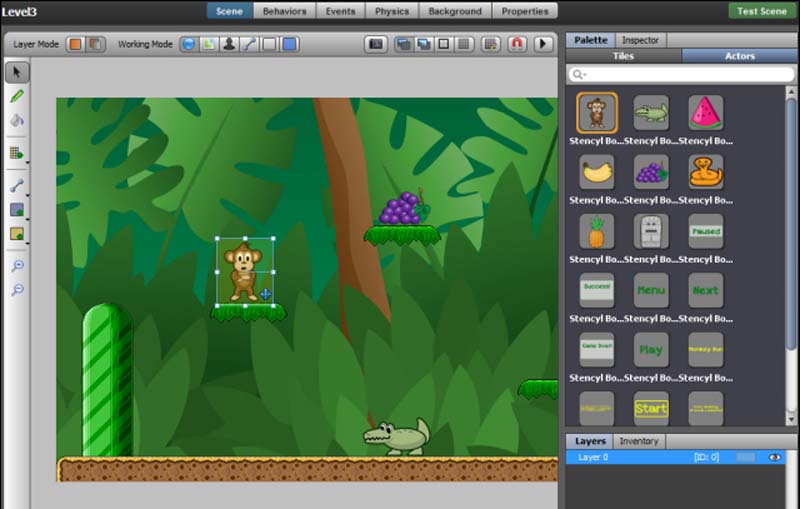Select the crocodile actor thumbnail
Image resolution: width=800 pixels, height=509 pixels.
click(651, 112)
